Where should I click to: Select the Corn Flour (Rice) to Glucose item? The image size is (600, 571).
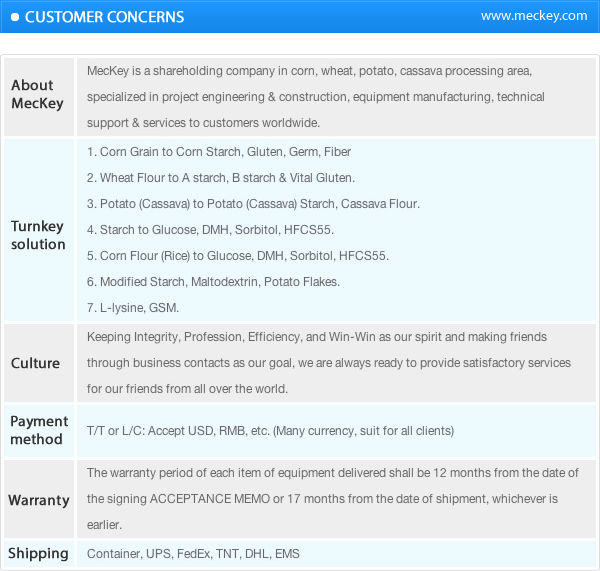click(x=238, y=256)
